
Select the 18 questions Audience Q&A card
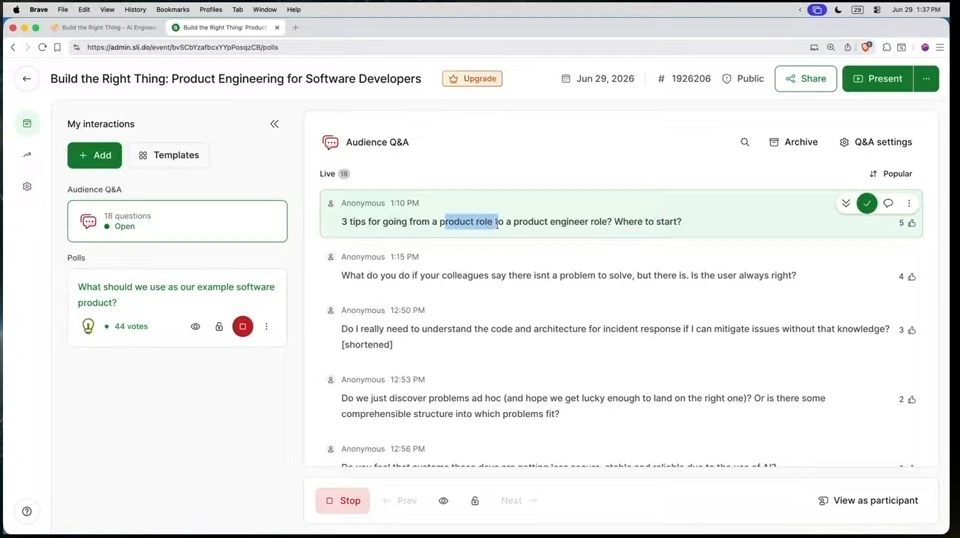point(177,221)
